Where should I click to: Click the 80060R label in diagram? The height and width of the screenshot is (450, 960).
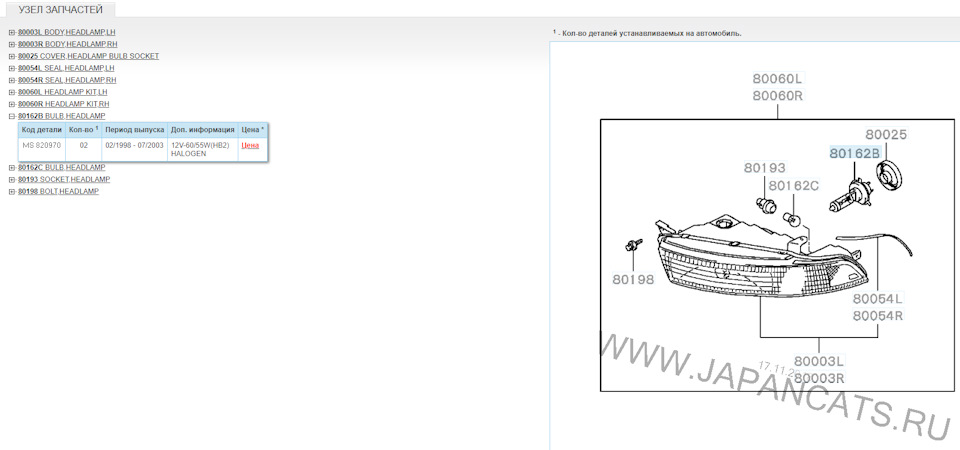[777, 96]
